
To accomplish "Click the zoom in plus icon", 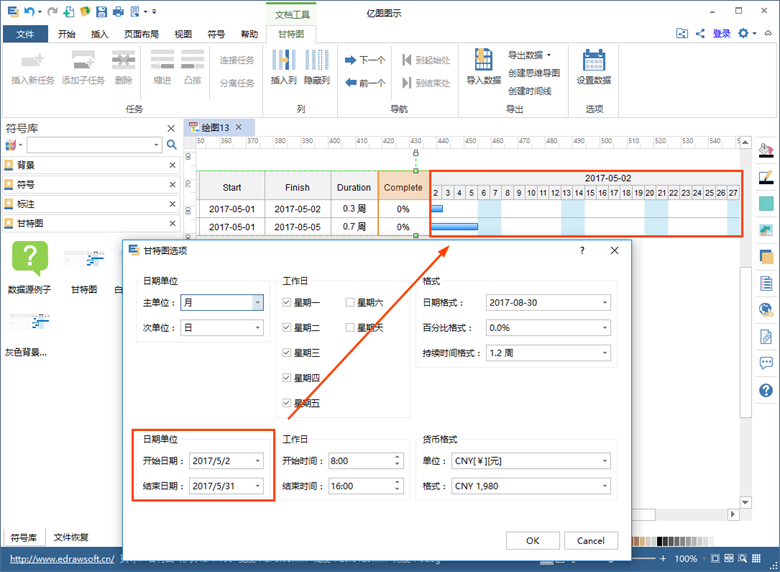I will pos(663,559).
